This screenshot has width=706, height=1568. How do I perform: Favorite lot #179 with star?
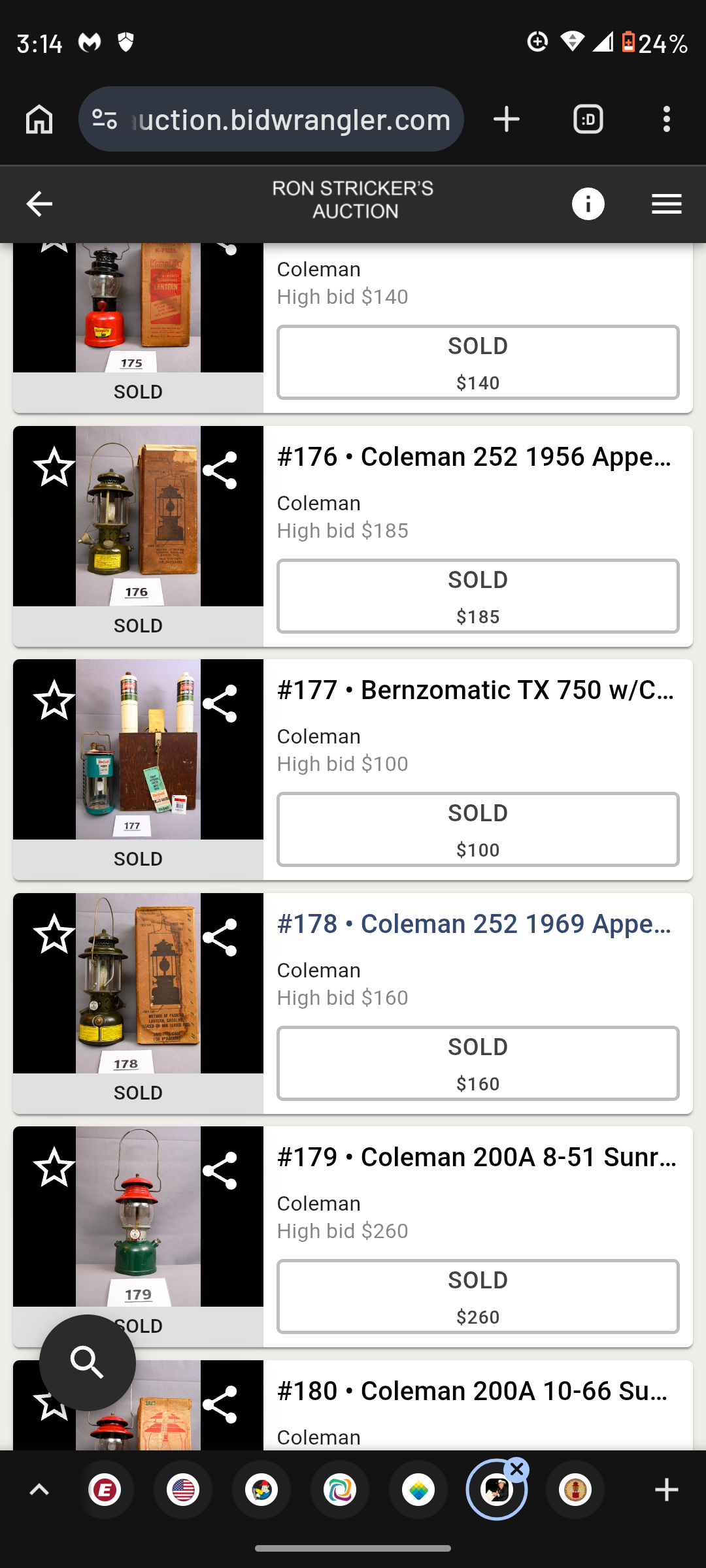click(x=54, y=1168)
